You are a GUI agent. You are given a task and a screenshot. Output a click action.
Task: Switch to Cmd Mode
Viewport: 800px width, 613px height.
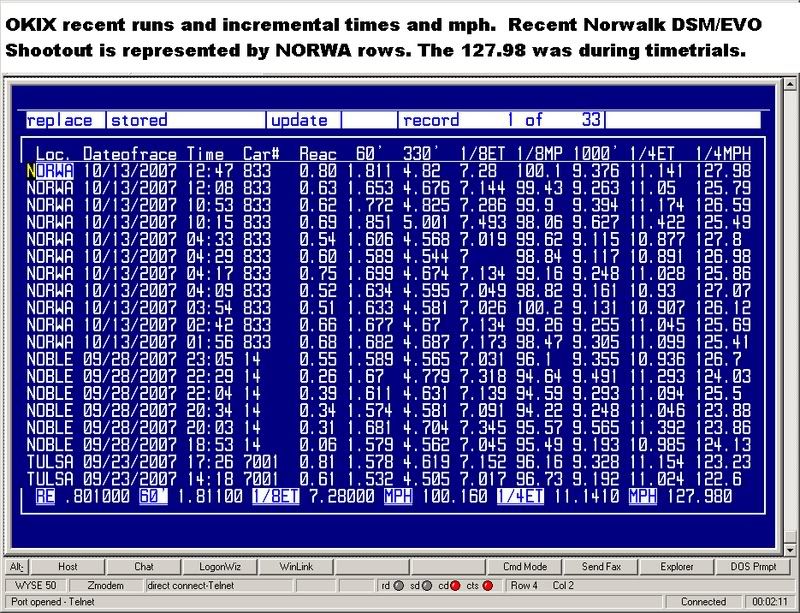pos(525,567)
